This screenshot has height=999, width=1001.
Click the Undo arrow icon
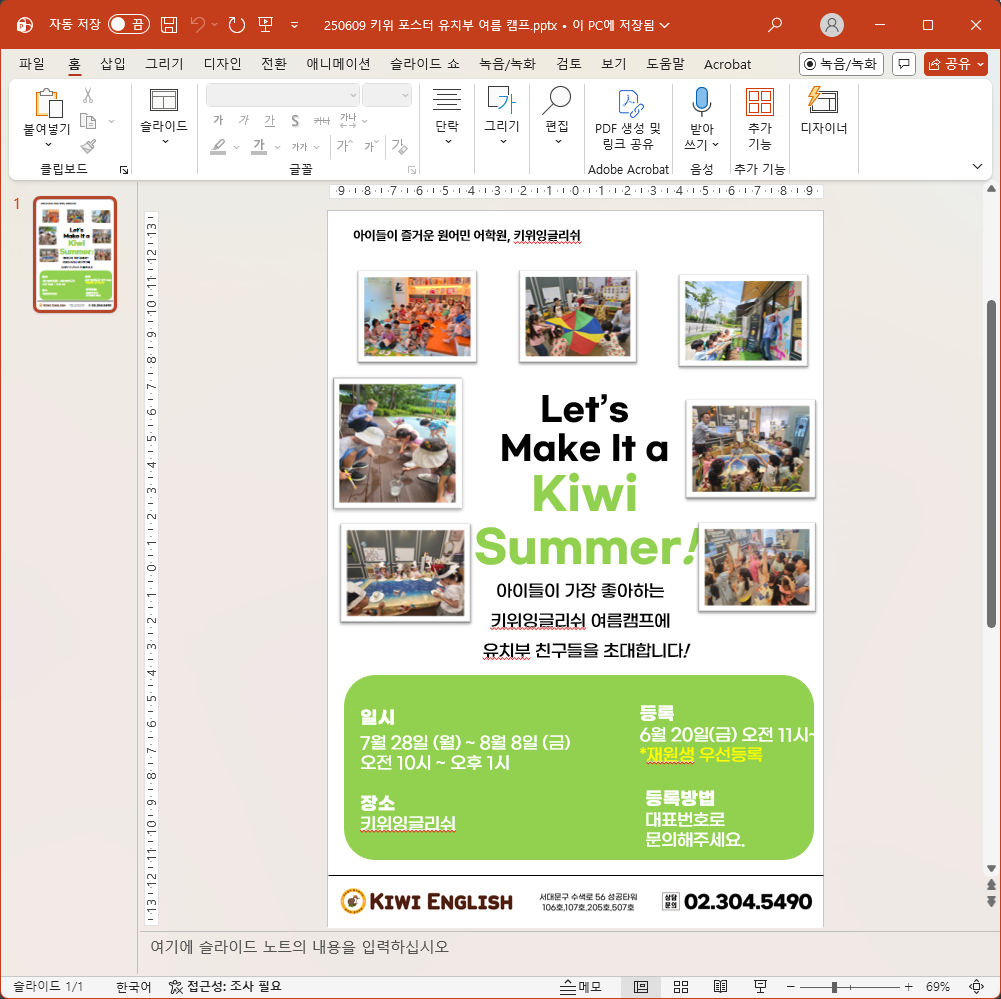(198, 25)
